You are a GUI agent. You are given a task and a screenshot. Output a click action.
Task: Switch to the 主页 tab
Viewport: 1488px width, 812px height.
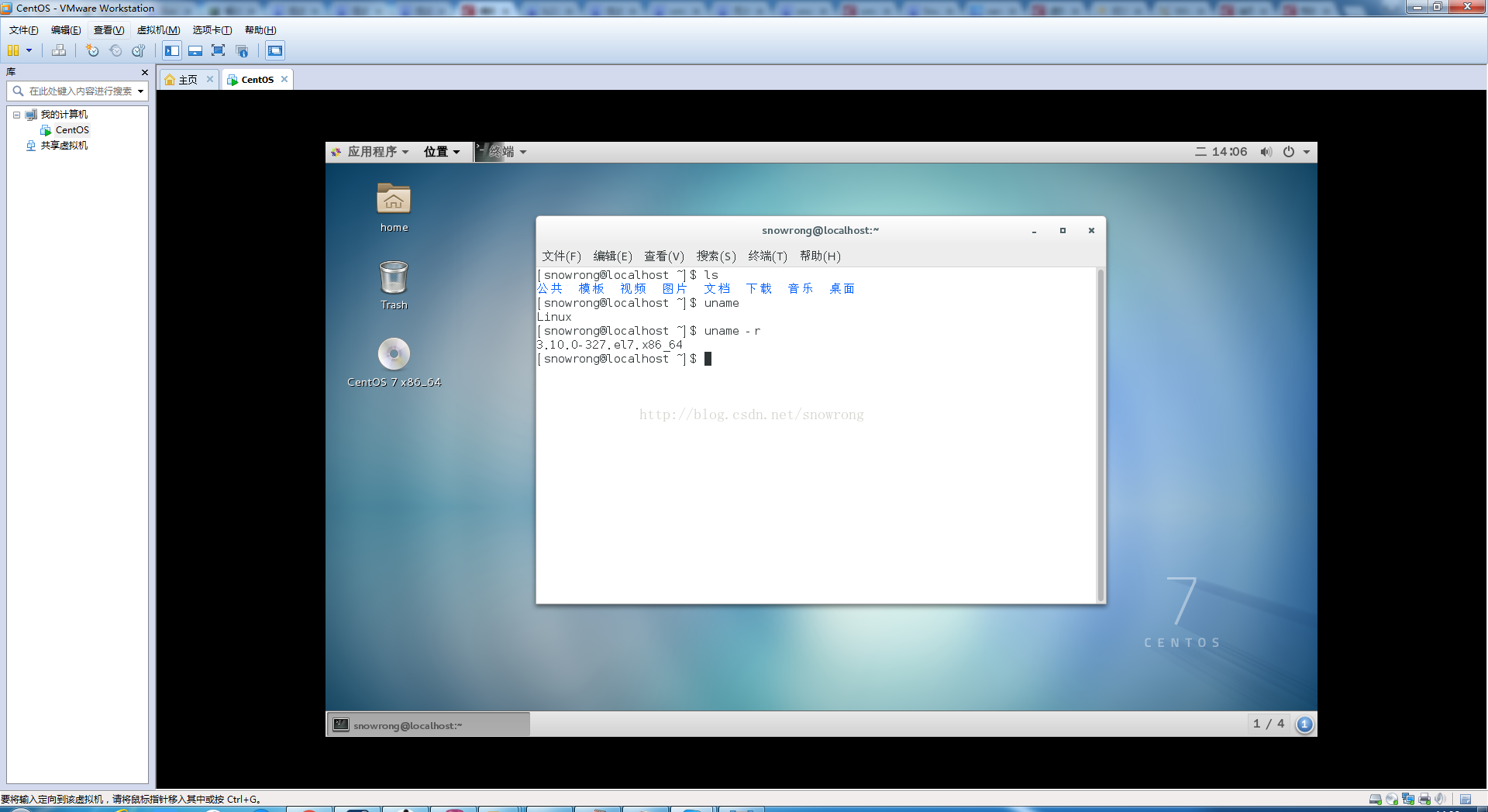(188, 80)
